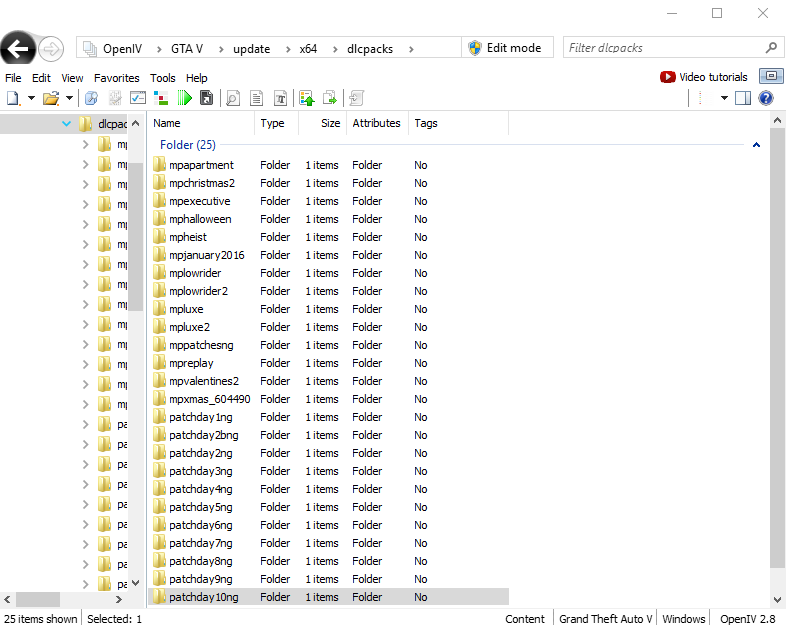786x628 pixels.
Task: Toggle the compact window mode button
Action: [771, 76]
